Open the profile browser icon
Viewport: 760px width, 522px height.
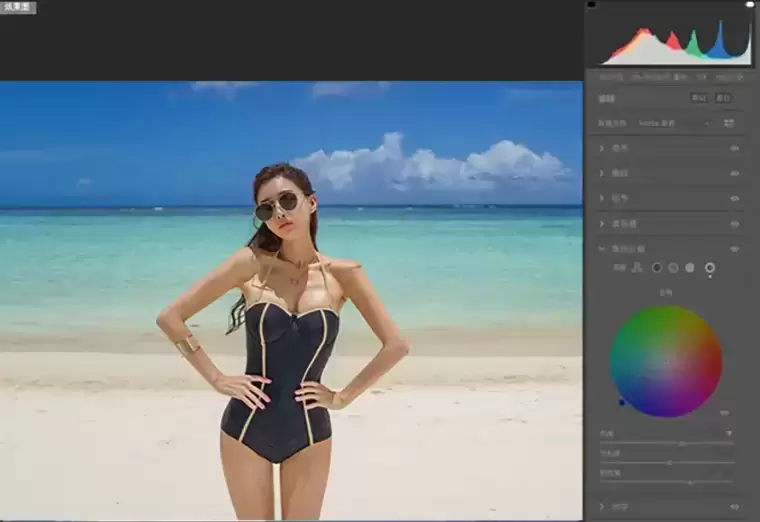[729, 123]
